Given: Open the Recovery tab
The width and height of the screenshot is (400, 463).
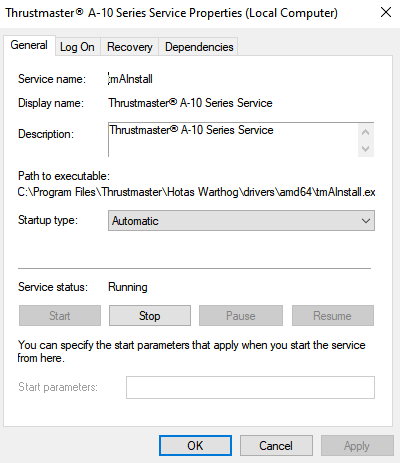Looking at the screenshot, I should pyautogui.click(x=130, y=47).
